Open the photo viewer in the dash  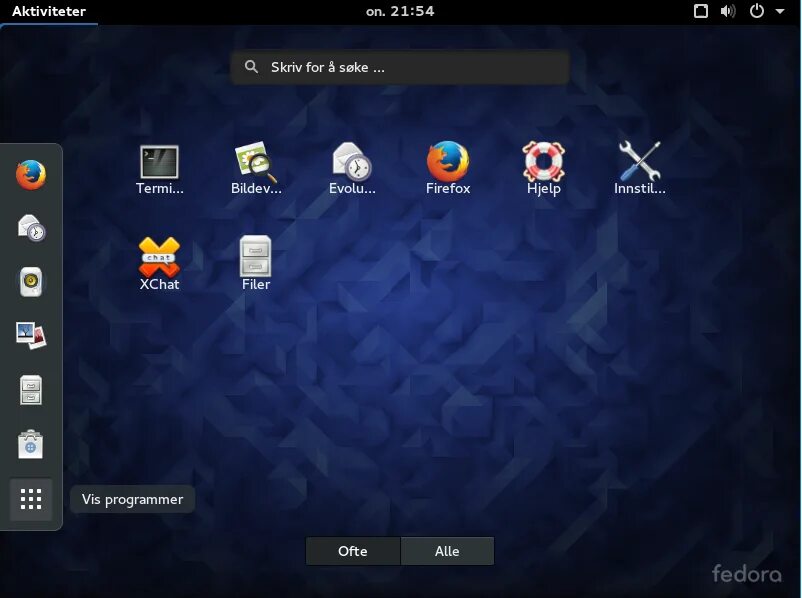click(31, 335)
